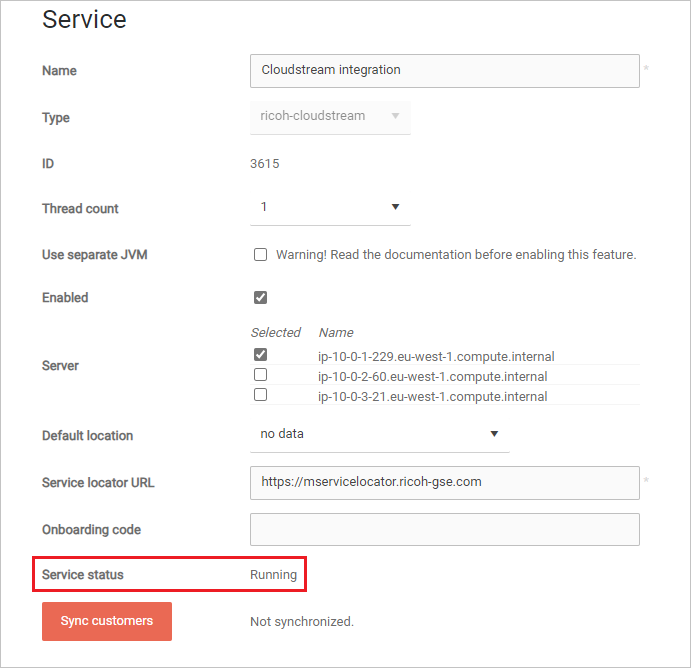Viewport: 691px width, 668px height.
Task: Click the Name column header in Server table
Action: pos(335,332)
